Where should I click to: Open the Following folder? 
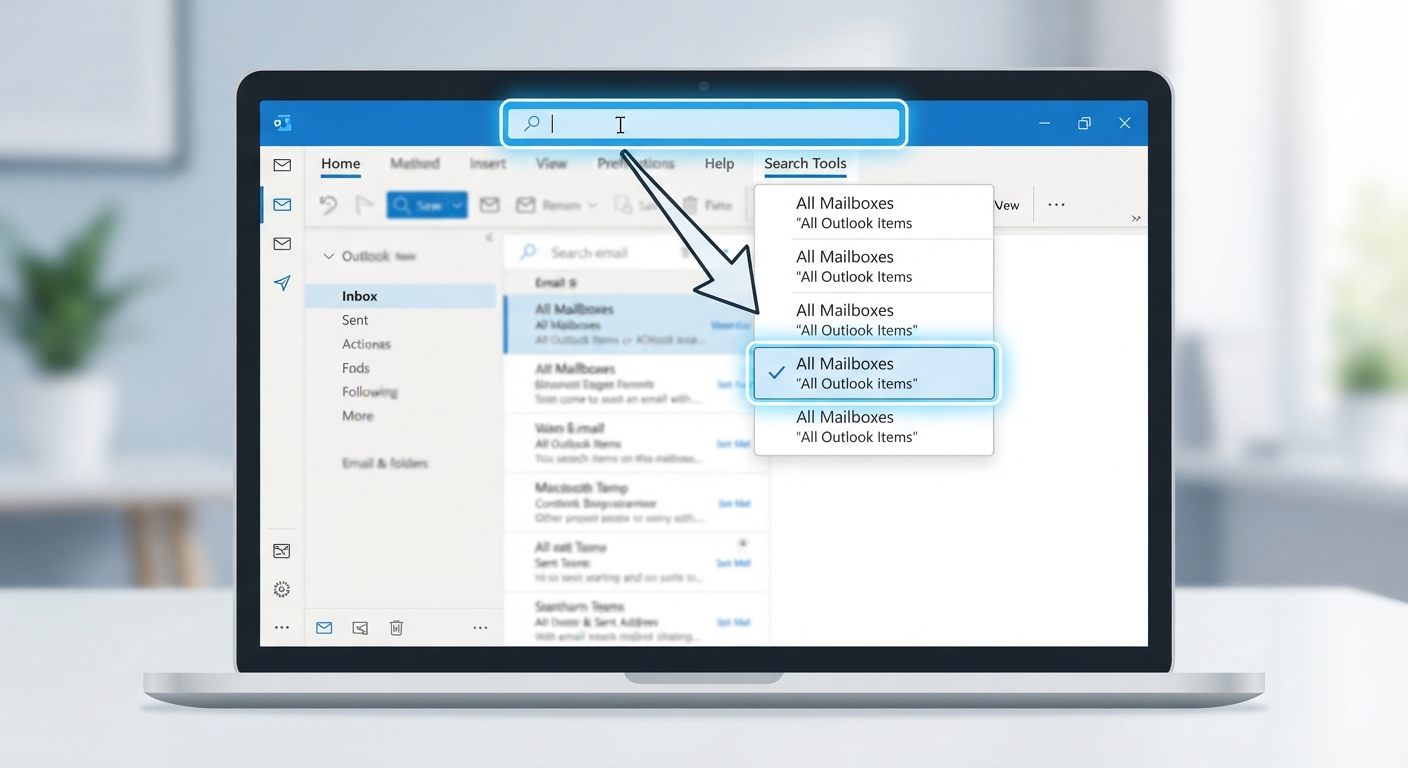[370, 392]
